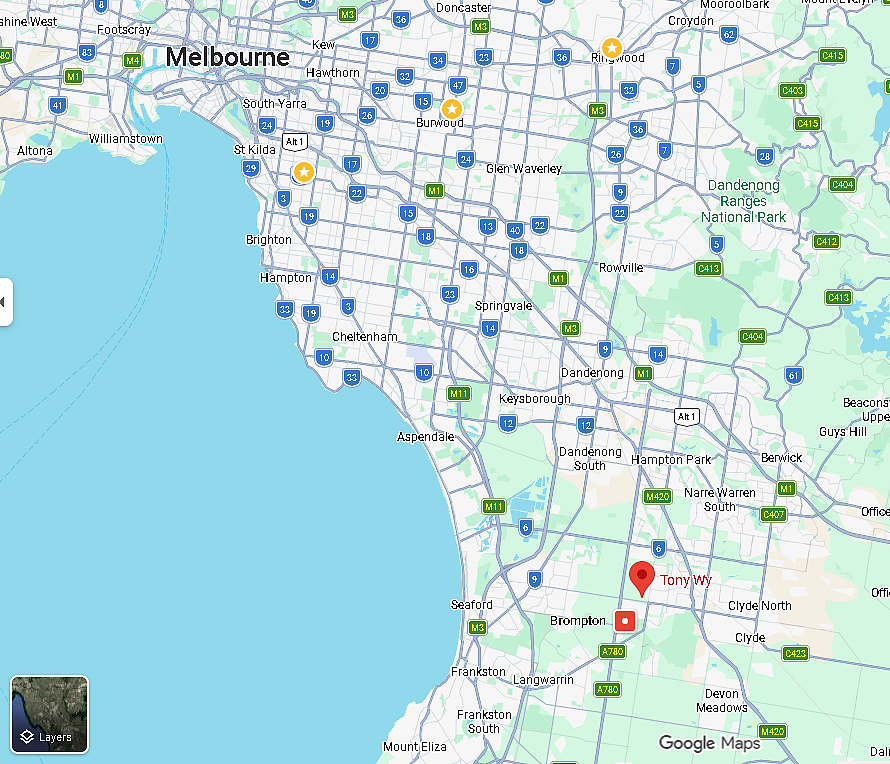Click the Aspendale suburb label

(x=426, y=437)
